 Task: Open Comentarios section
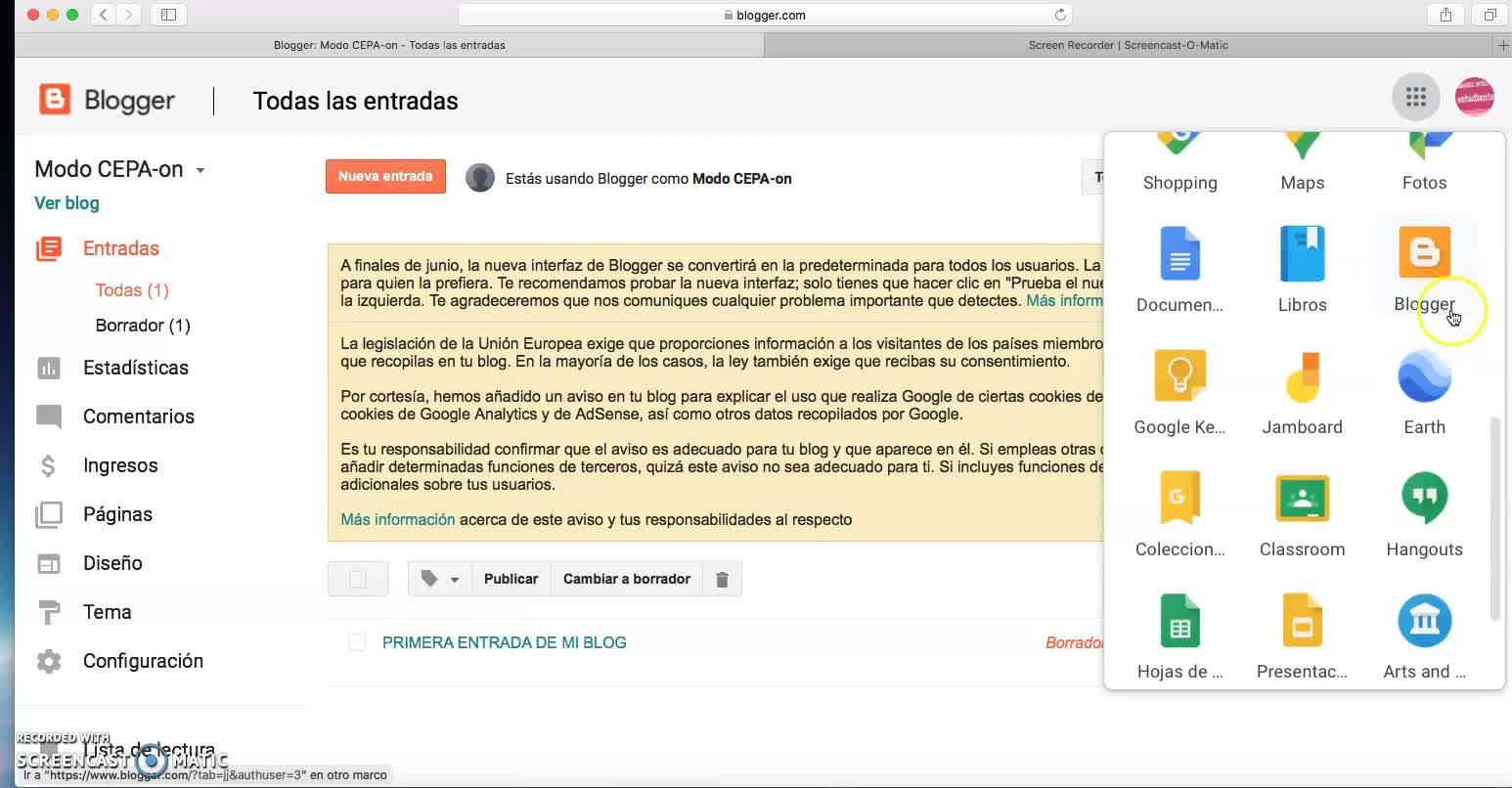pos(139,416)
